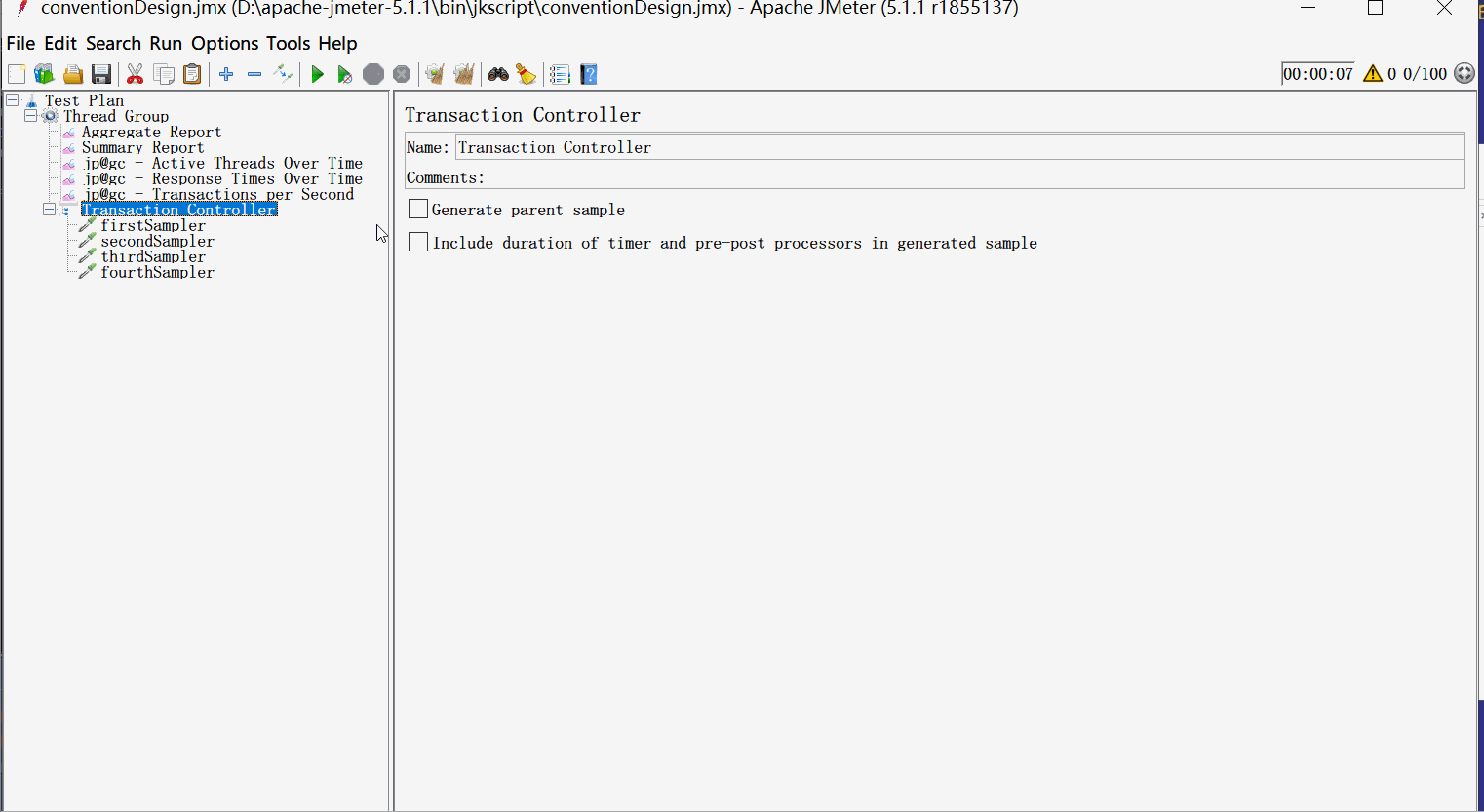Copy the selected element
Viewport: 1484px width, 812px height.
click(164, 74)
